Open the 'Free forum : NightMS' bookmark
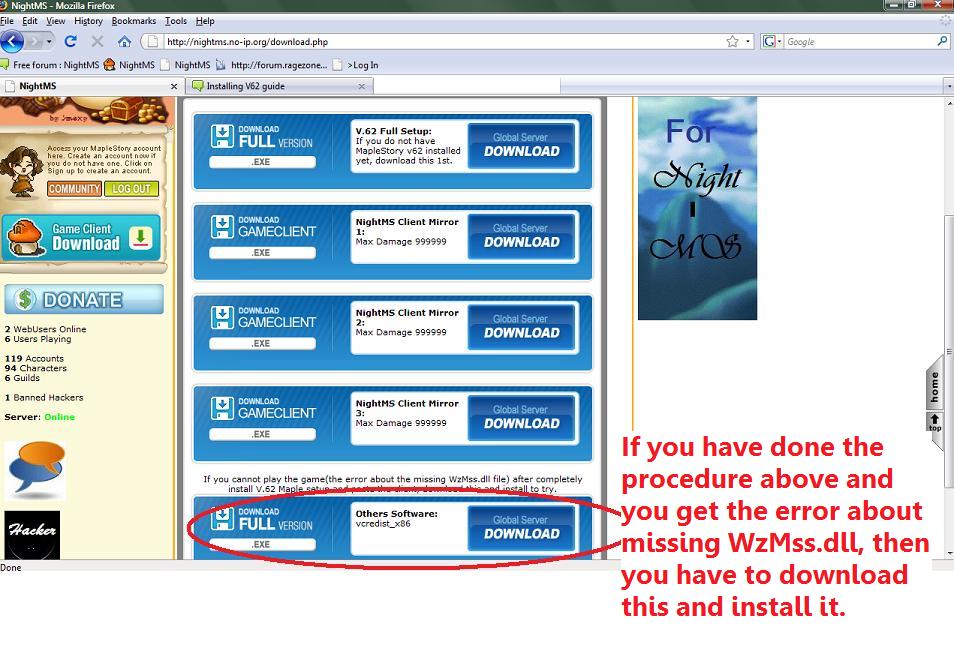This screenshot has width=954, height=659. [50, 65]
